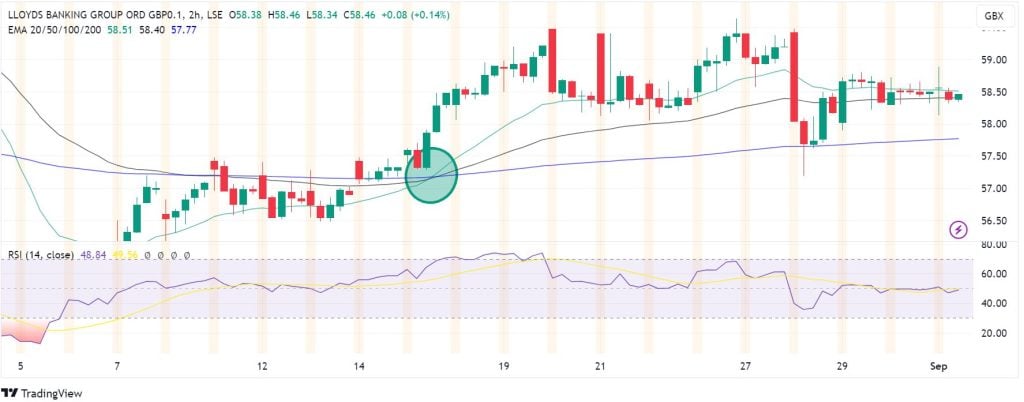Select the high value H58.46
The width and height of the screenshot is (1024, 402).
click(286, 15)
